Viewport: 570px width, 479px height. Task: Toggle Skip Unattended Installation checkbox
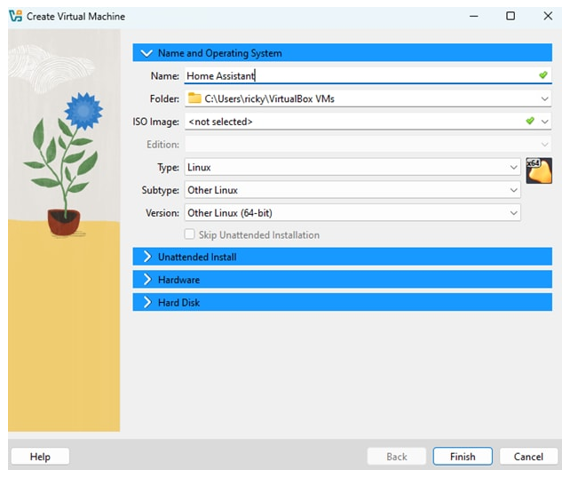click(x=189, y=234)
